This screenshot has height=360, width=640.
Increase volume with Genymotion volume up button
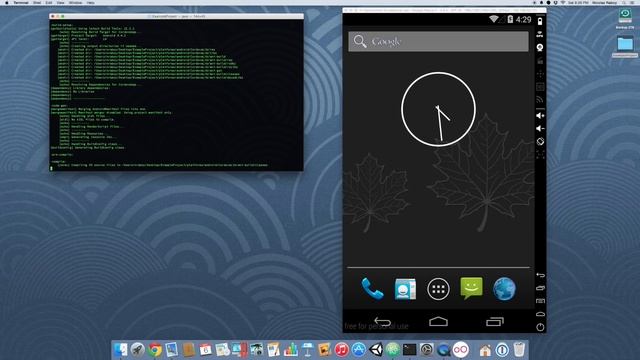[540, 116]
